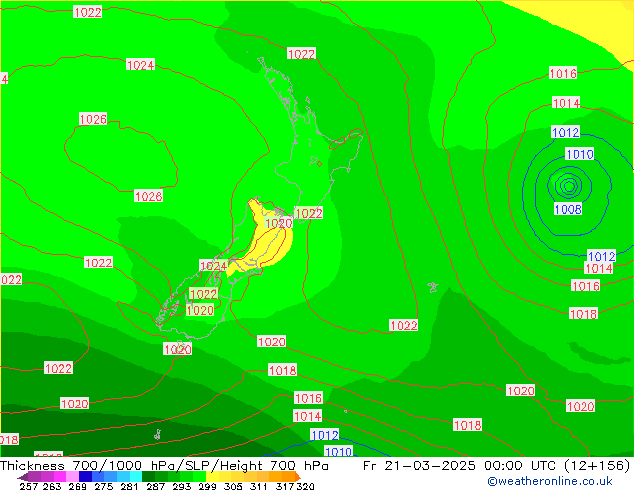
Task: Open the weatheronline.co.uk copyright link
Action: pos(549,481)
